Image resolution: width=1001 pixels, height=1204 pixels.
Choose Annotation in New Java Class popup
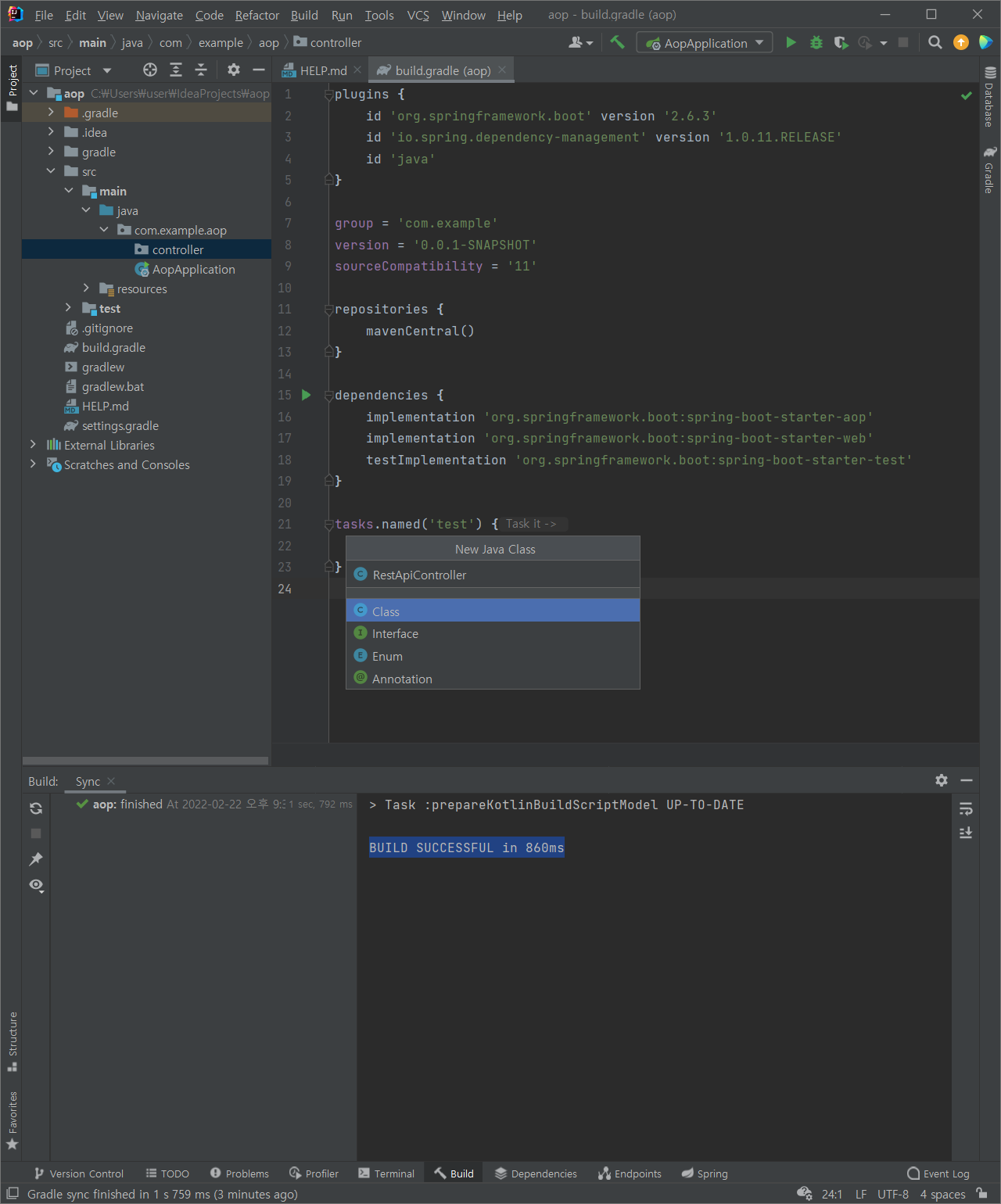(493, 679)
